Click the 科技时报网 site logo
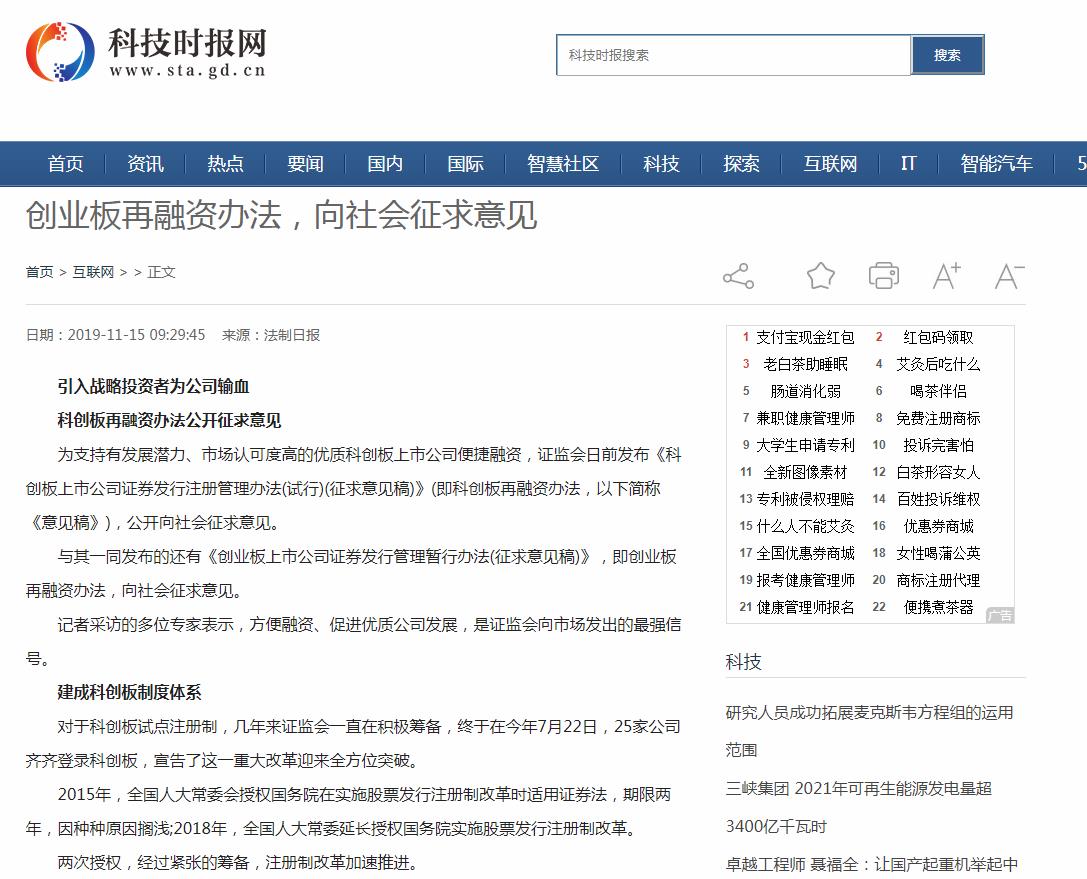Image resolution: width=1087 pixels, height=879 pixels. click(x=146, y=52)
